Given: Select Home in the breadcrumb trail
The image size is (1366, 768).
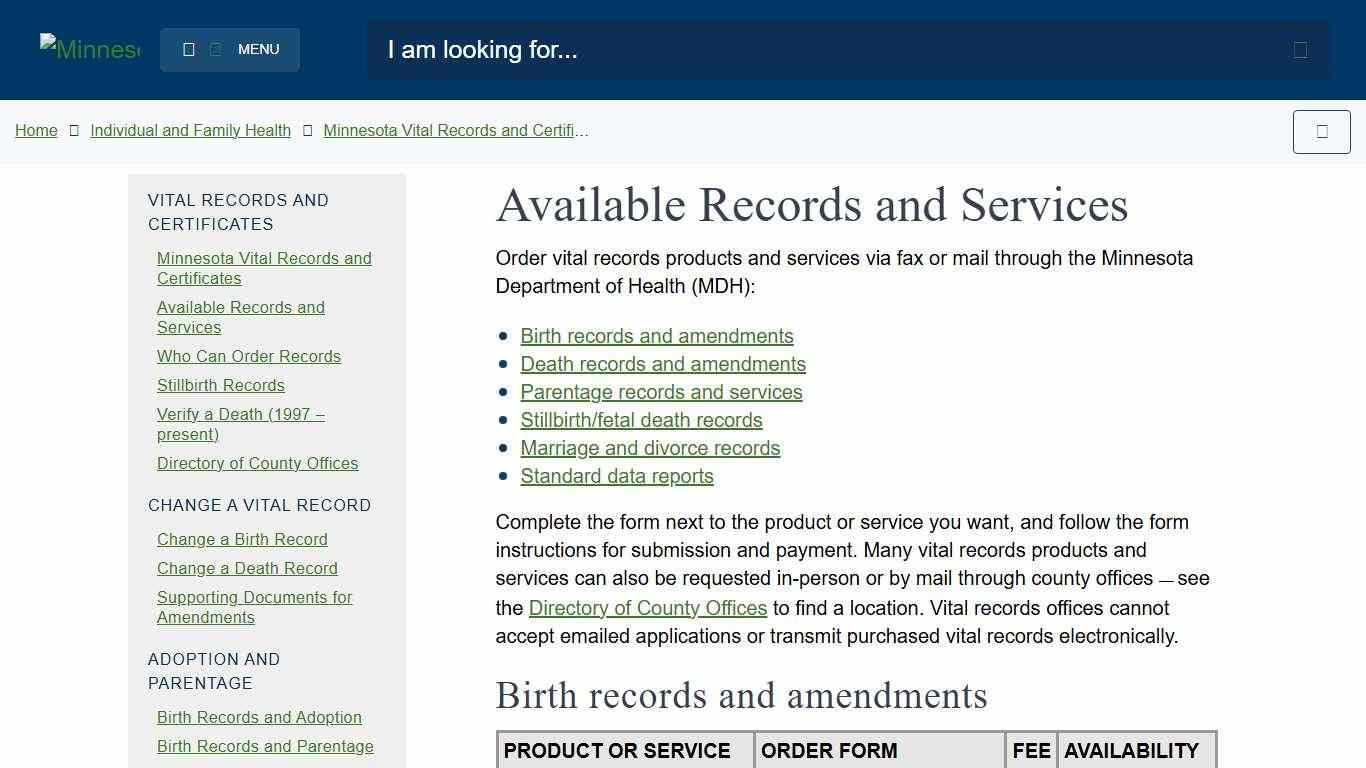Looking at the screenshot, I should tap(36, 130).
